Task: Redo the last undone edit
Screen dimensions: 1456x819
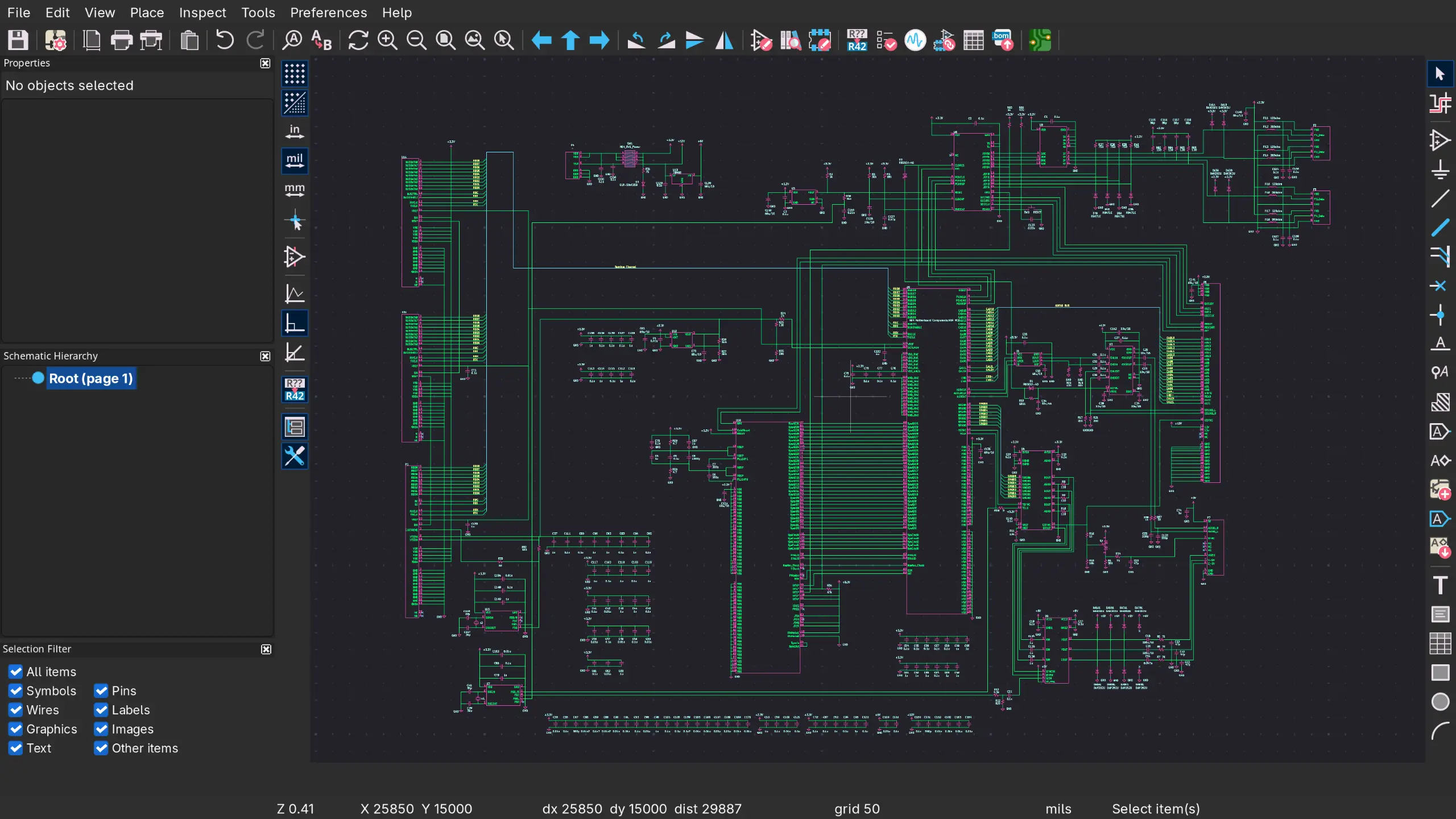Action: 255,40
